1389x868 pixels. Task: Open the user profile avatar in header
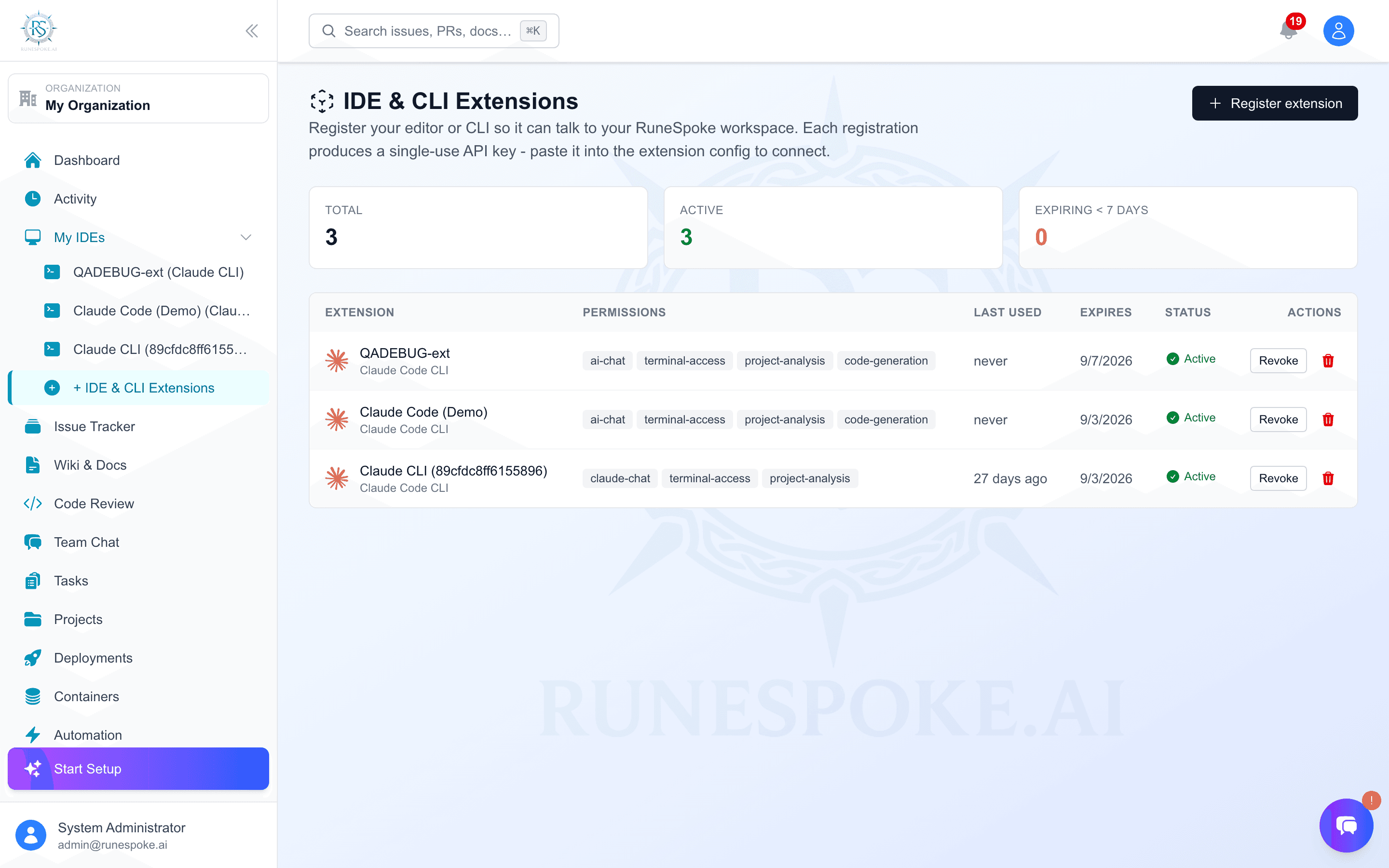1338,30
